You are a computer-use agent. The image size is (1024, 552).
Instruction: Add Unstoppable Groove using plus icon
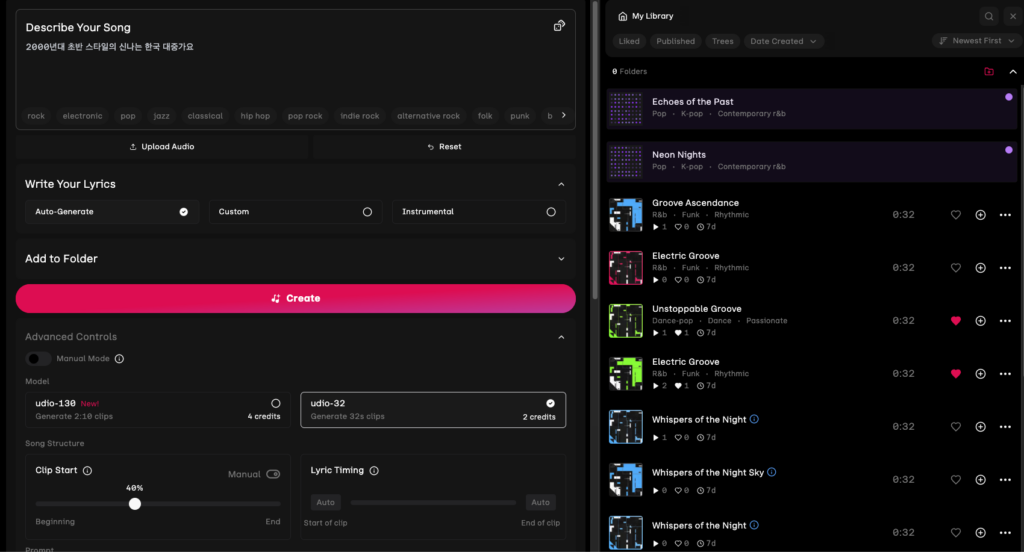tap(980, 321)
